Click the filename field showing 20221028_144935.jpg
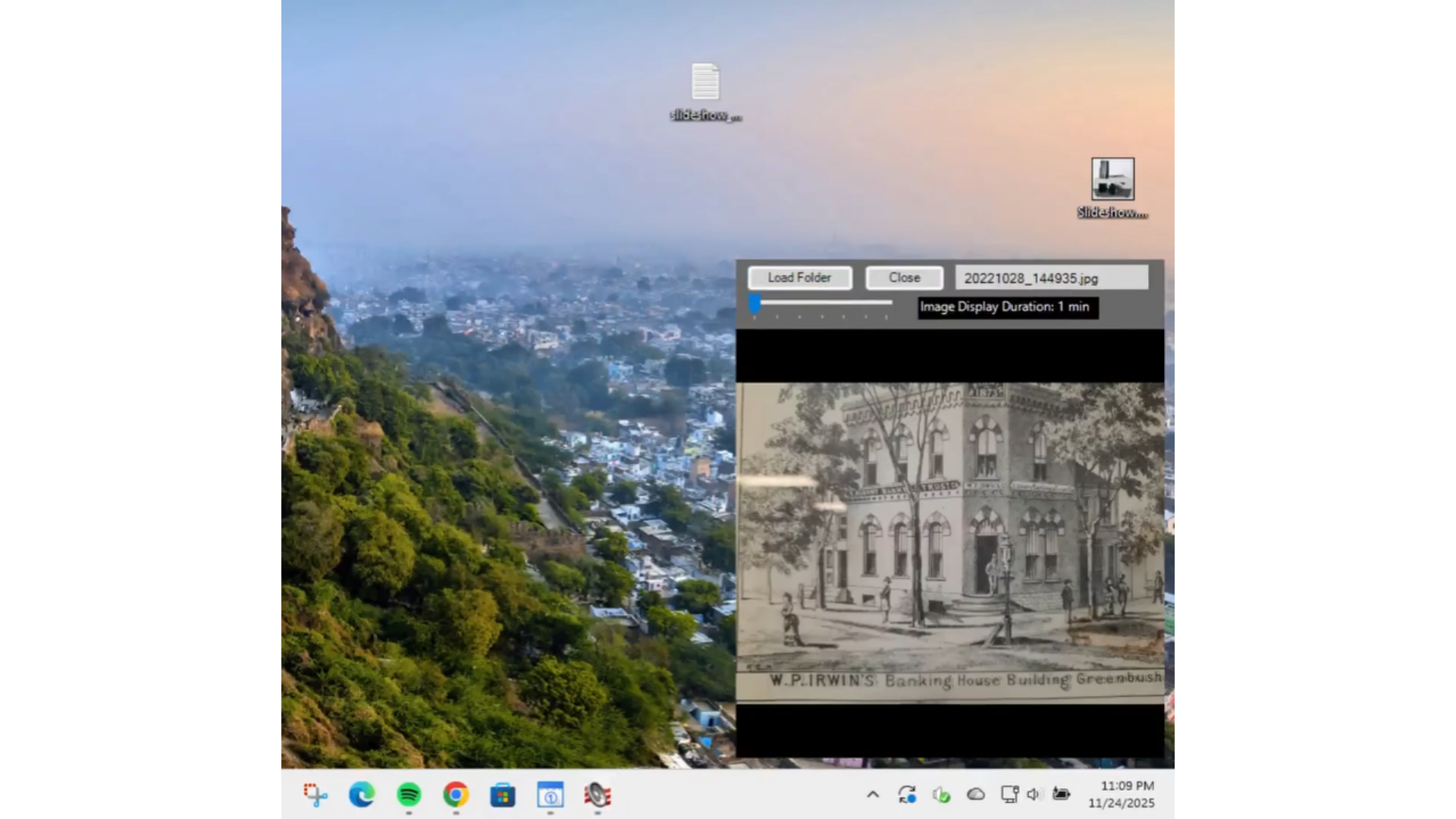1456x819 pixels. pos(1051,278)
